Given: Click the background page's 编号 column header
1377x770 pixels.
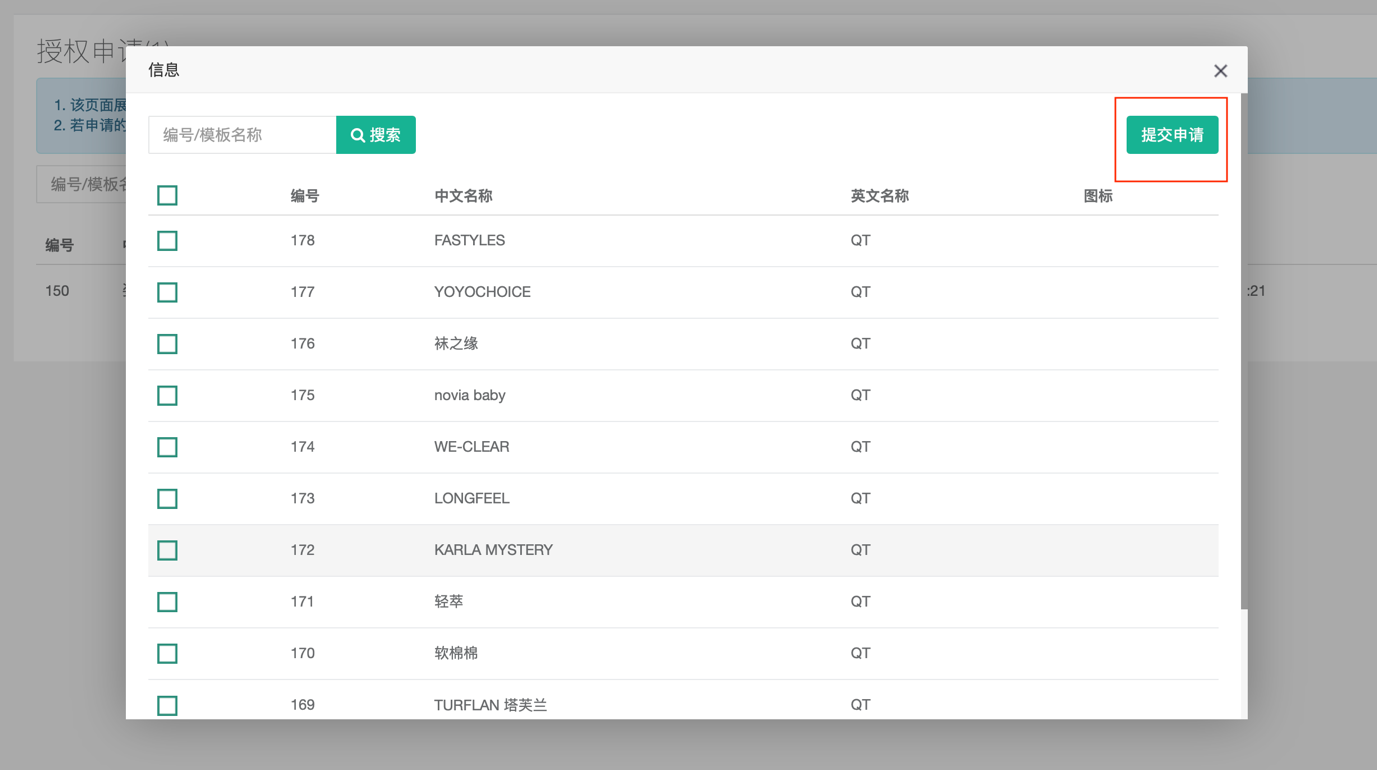Looking at the screenshot, I should coord(59,245).
